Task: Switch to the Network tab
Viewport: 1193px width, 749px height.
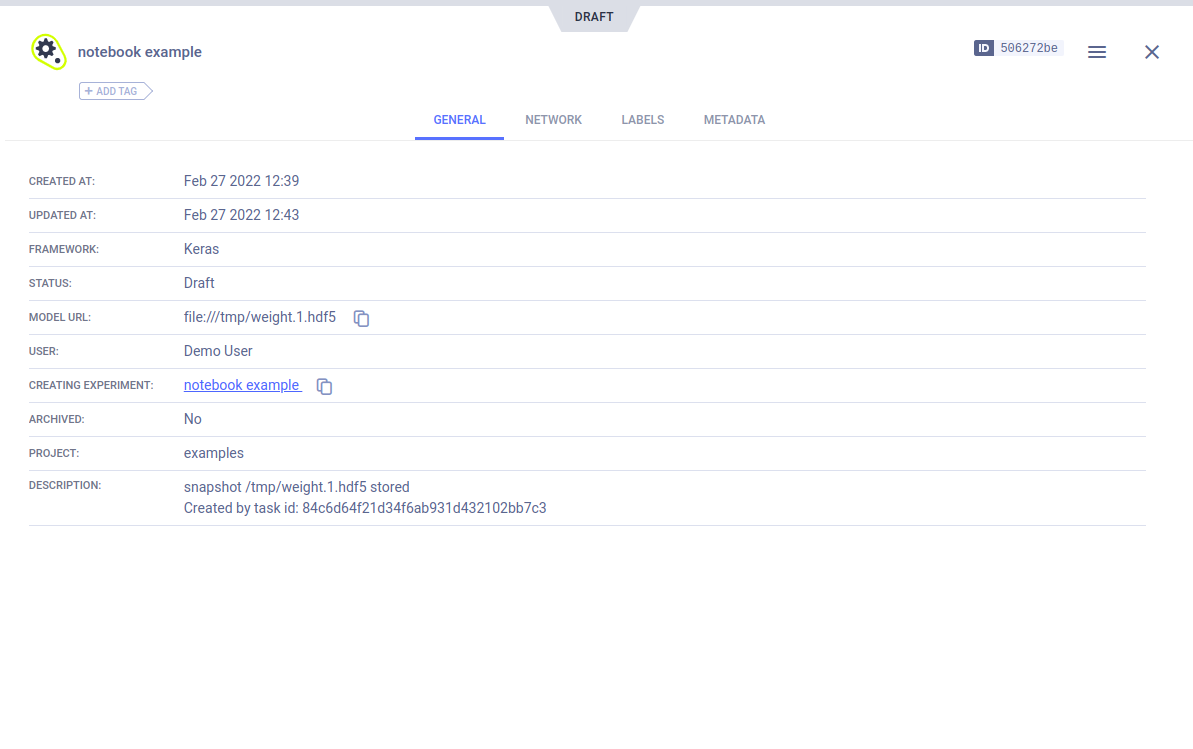Action: point(553,120)
